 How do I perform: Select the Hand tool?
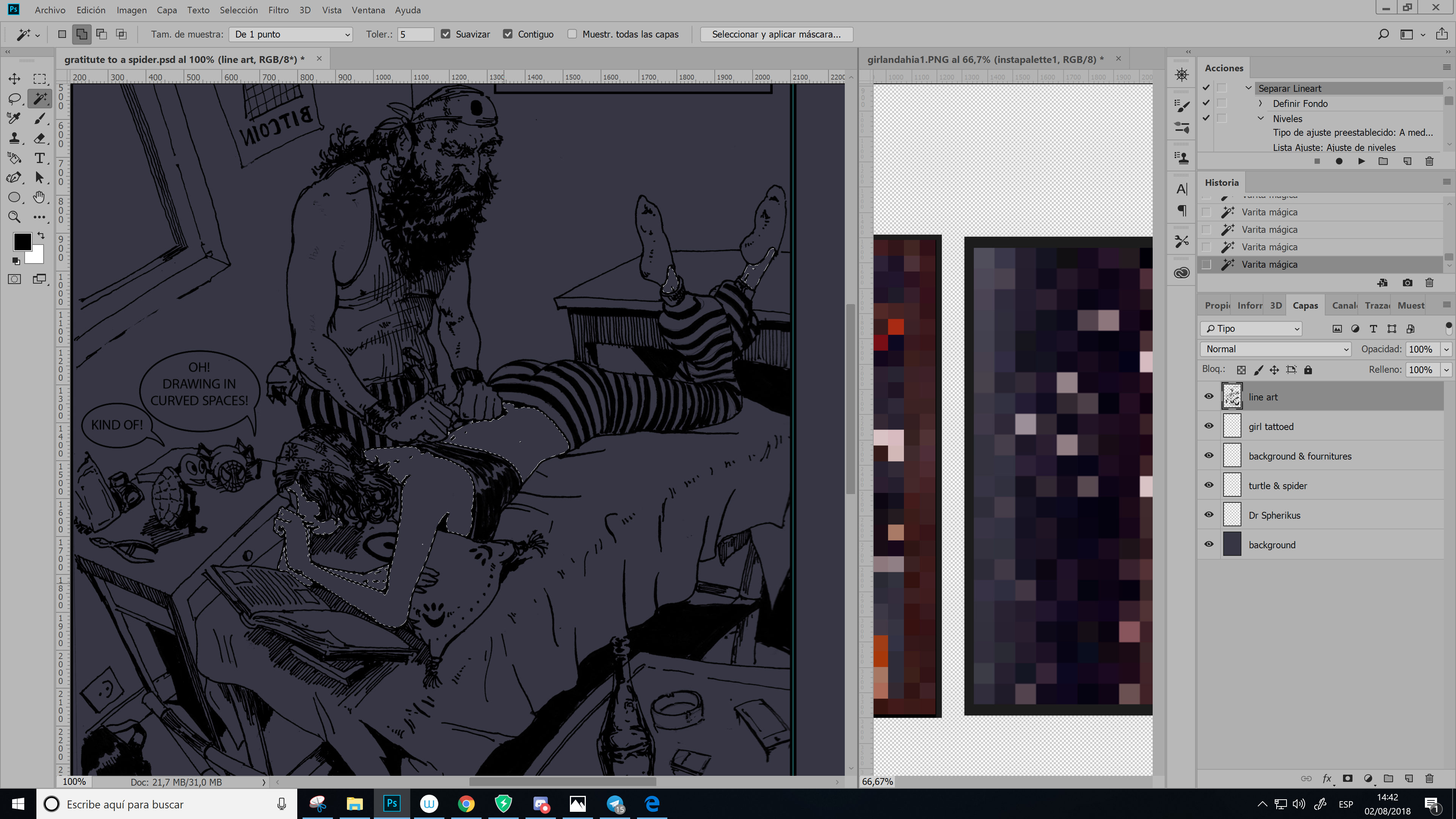click(39, 197)
